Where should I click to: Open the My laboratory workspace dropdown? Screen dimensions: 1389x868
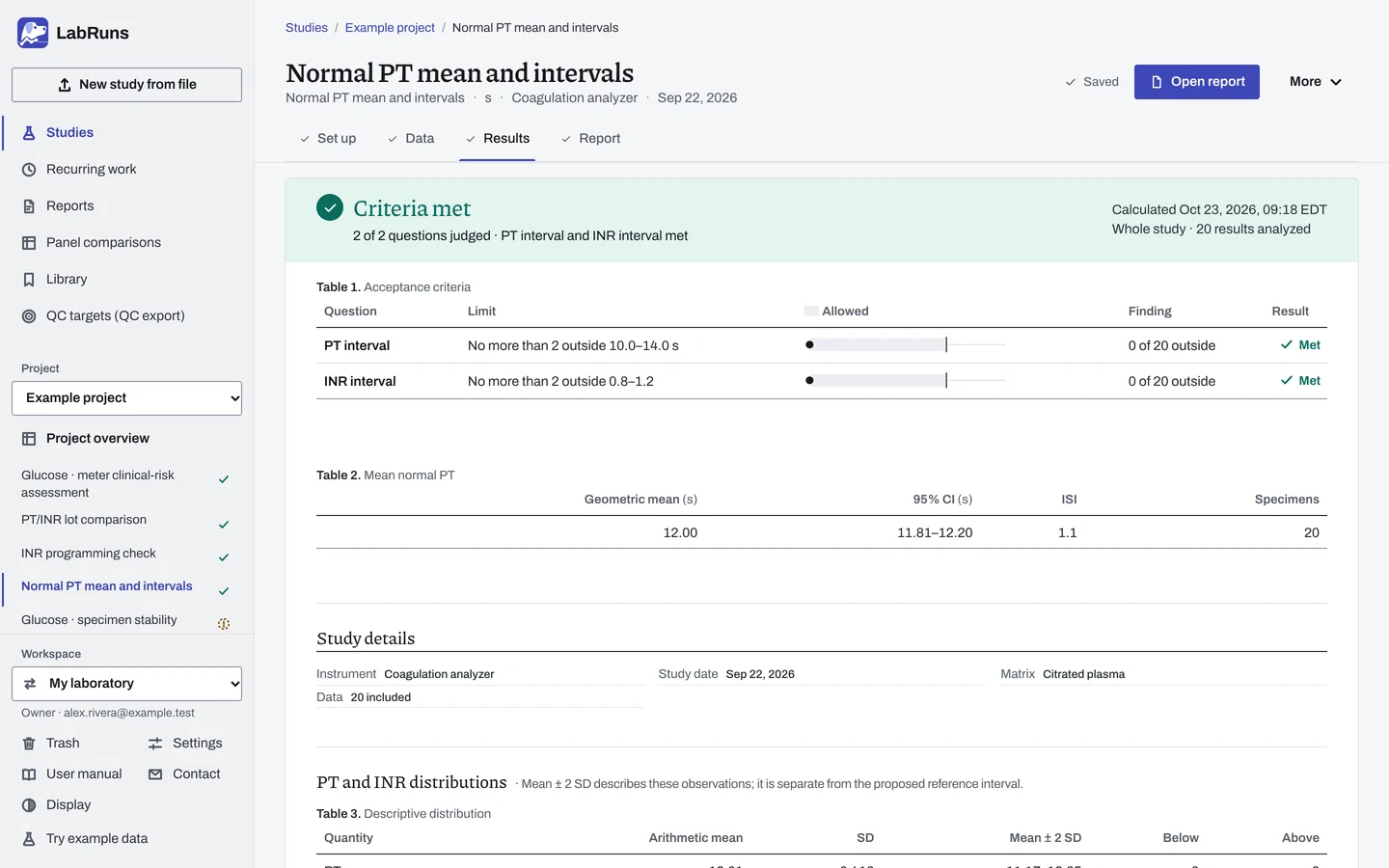126,684
